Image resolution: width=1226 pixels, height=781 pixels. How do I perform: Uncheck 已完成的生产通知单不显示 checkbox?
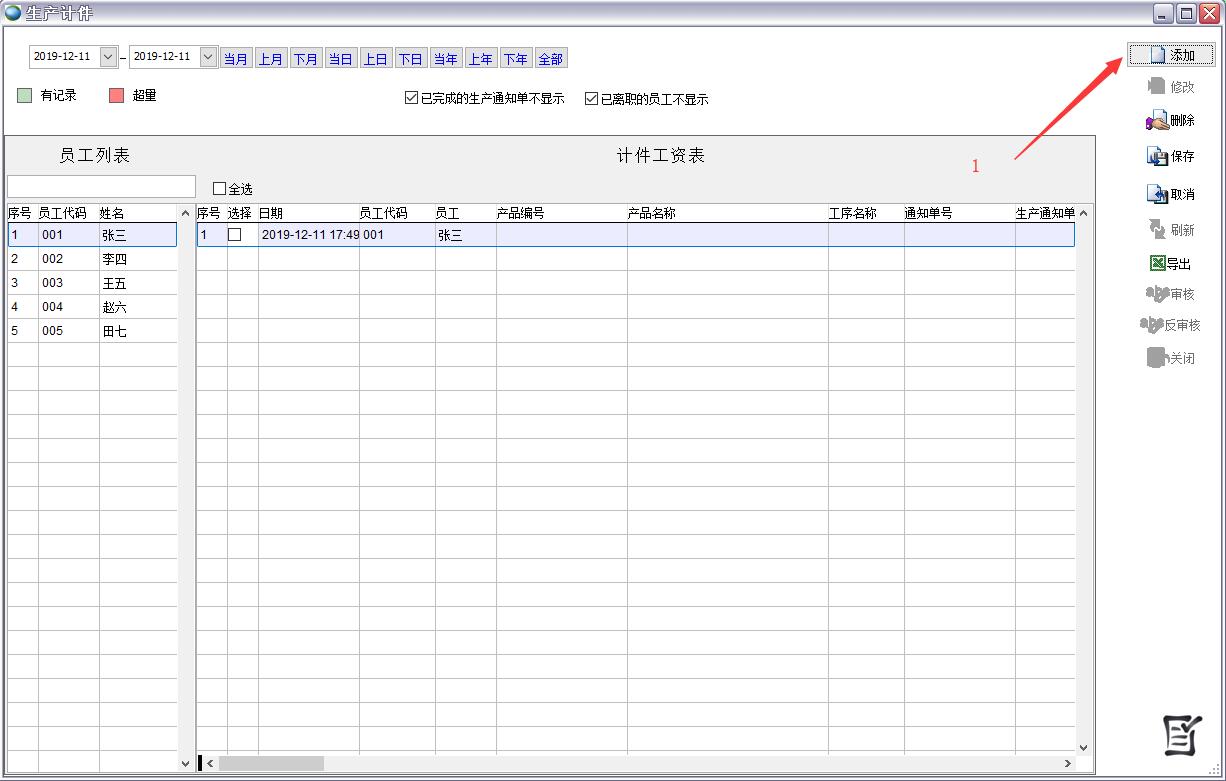[411, 99]
